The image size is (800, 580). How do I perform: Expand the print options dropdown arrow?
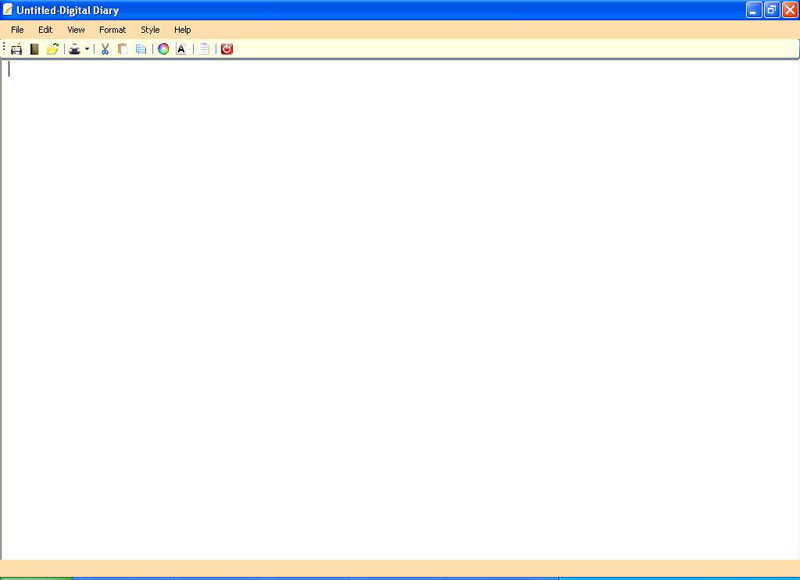click(x=87, y=48)
